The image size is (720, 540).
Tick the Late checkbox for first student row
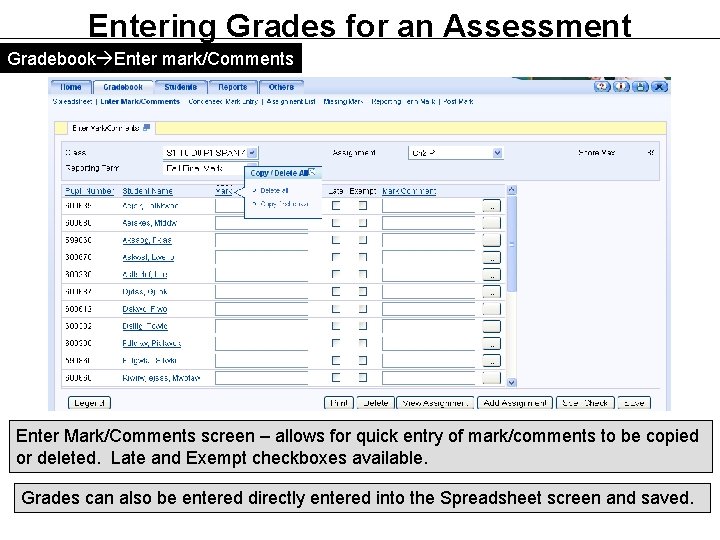[336, 206]
